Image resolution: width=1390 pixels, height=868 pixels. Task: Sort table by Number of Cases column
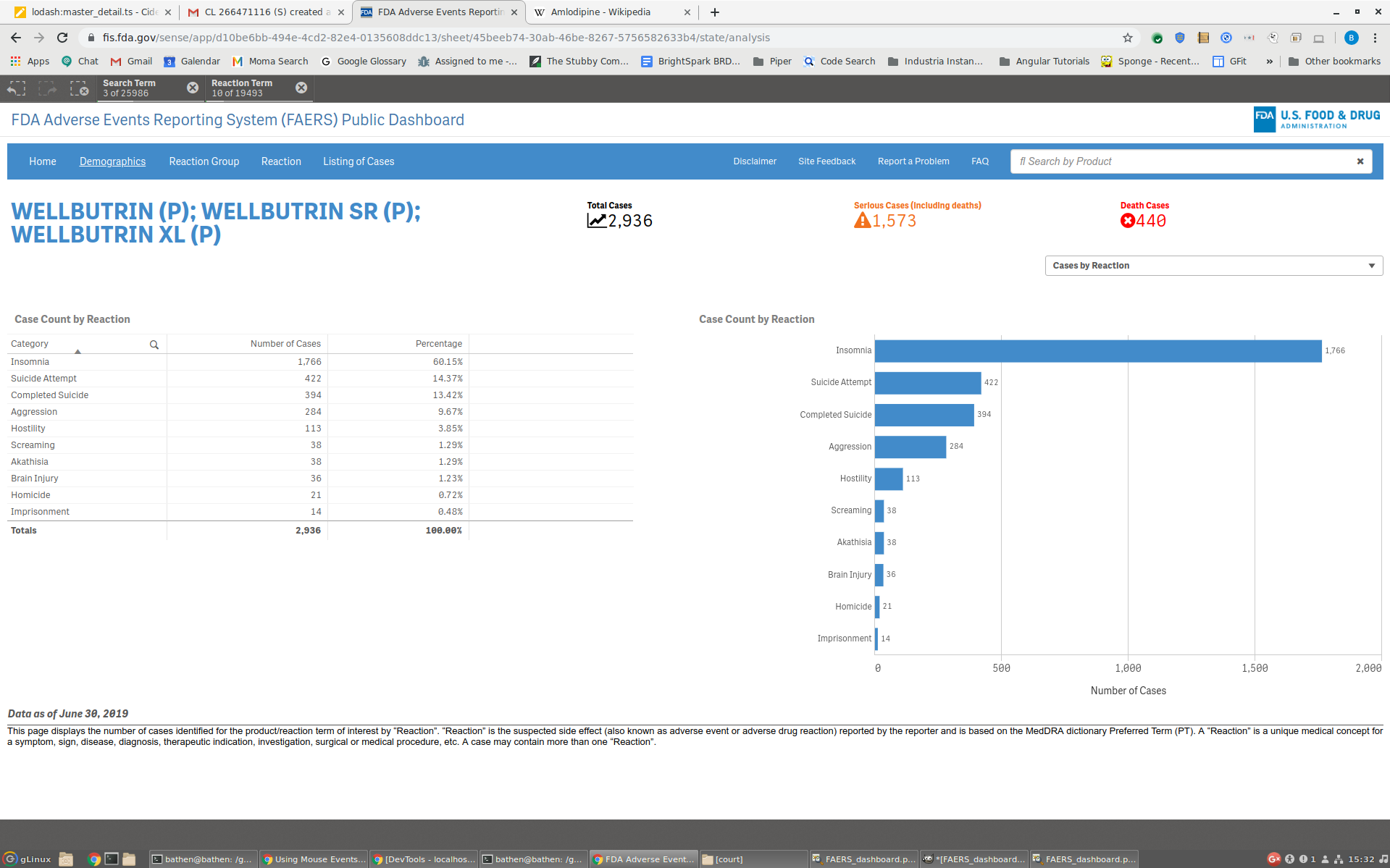285,344
